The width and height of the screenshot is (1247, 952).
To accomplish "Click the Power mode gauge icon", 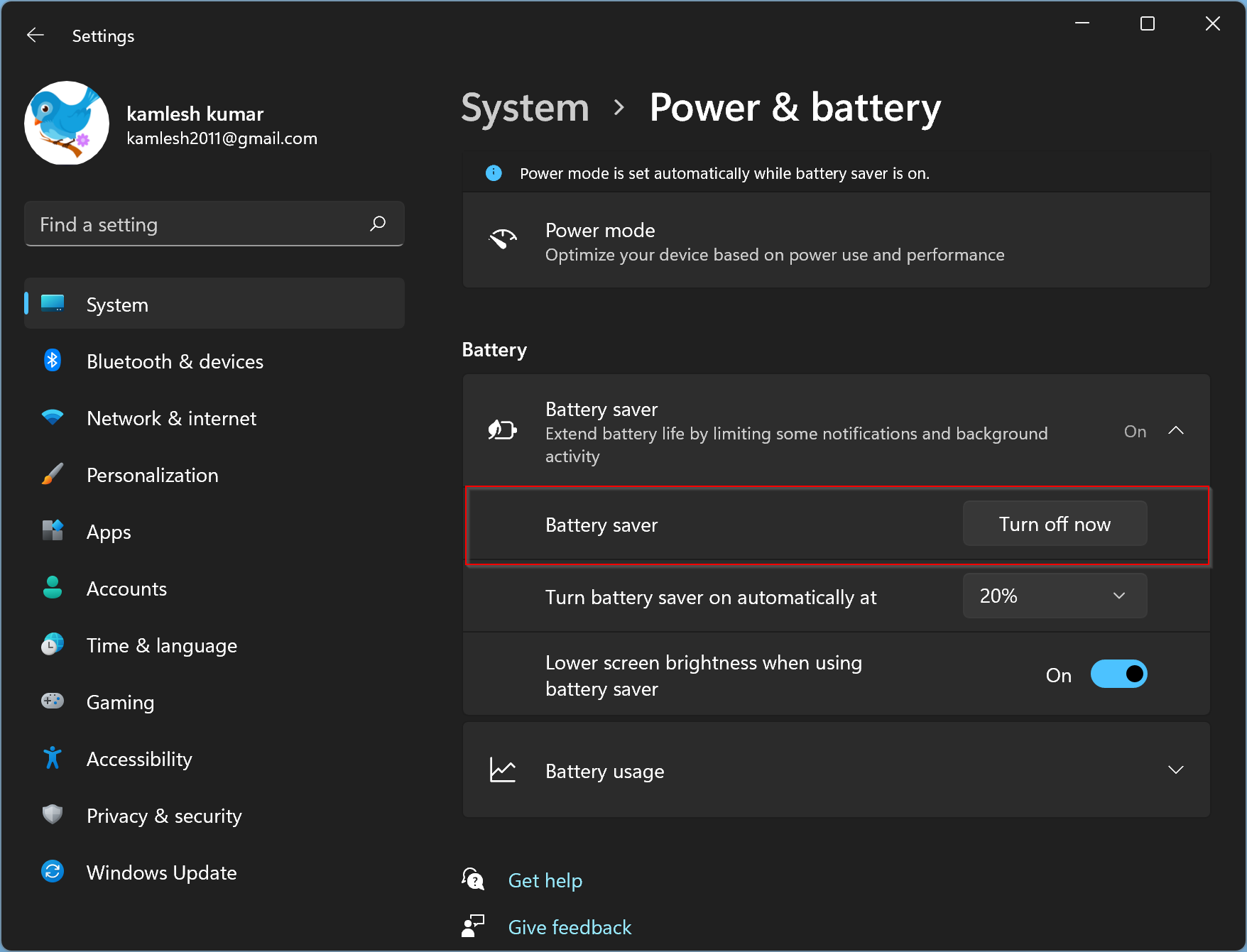I will coord(503,240).
